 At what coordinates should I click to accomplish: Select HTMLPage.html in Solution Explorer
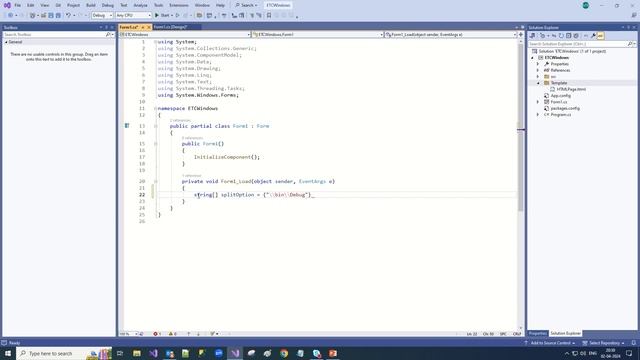point(571,89)
